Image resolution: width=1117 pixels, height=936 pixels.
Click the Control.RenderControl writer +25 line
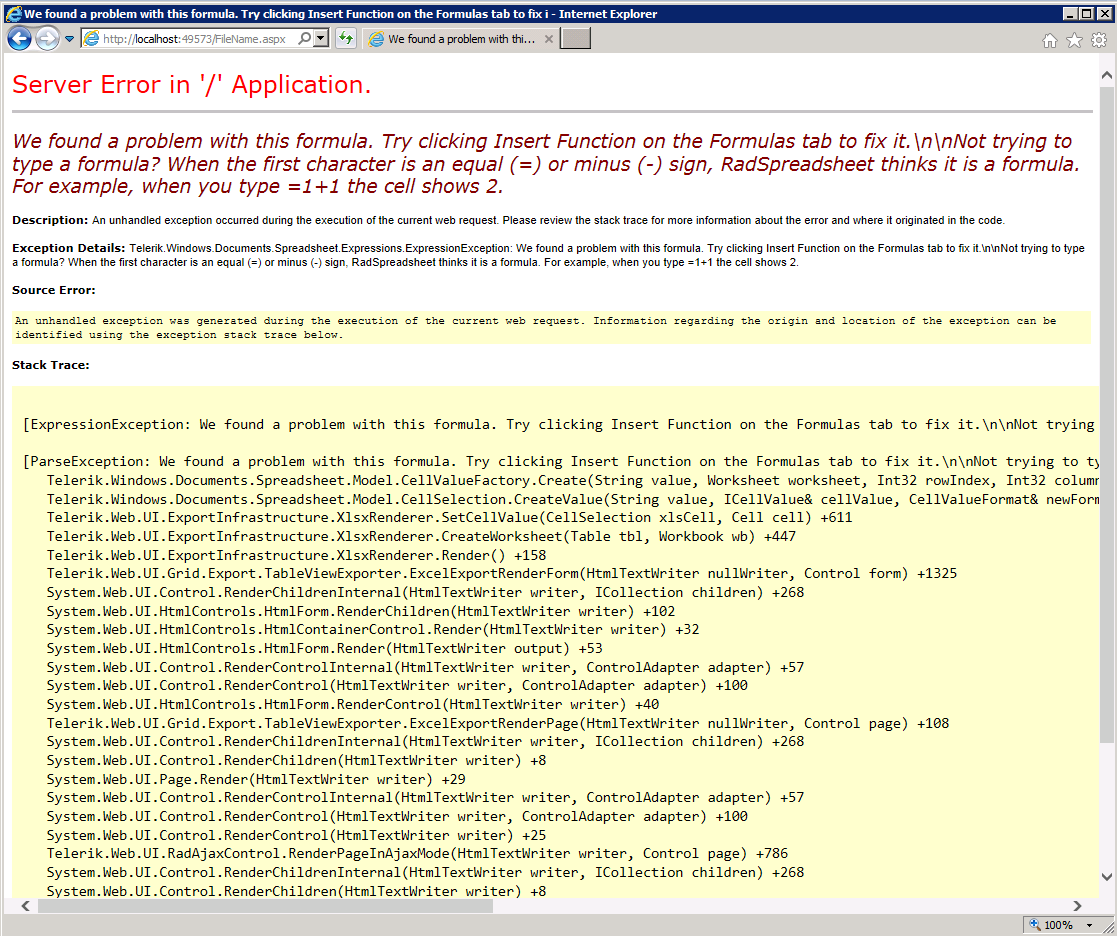click(296, 835)
